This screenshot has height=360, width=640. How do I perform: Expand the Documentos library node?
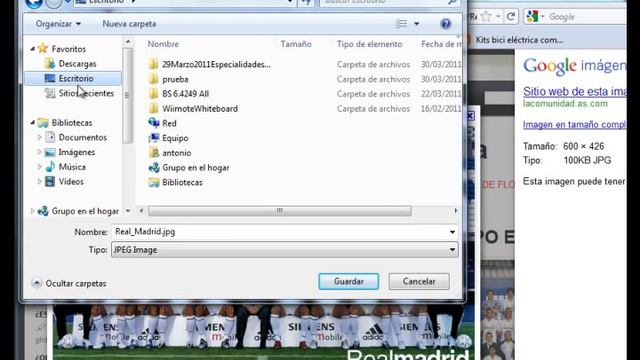(40, 137)
